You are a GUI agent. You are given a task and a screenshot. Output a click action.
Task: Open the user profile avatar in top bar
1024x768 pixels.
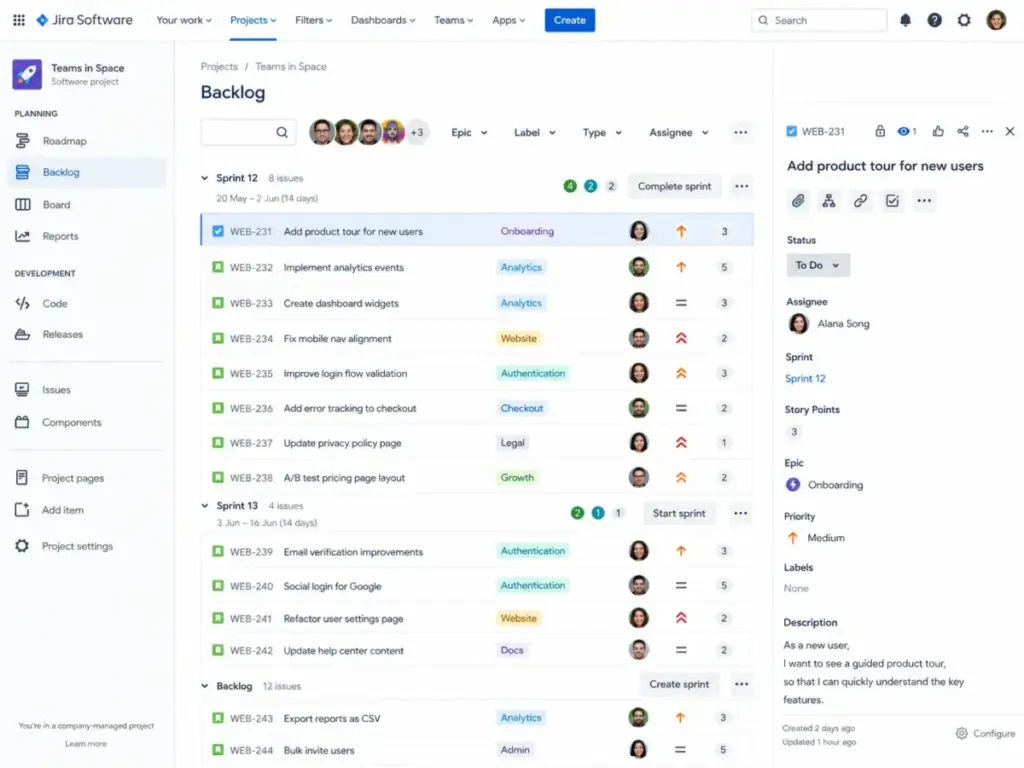point(996,20)
